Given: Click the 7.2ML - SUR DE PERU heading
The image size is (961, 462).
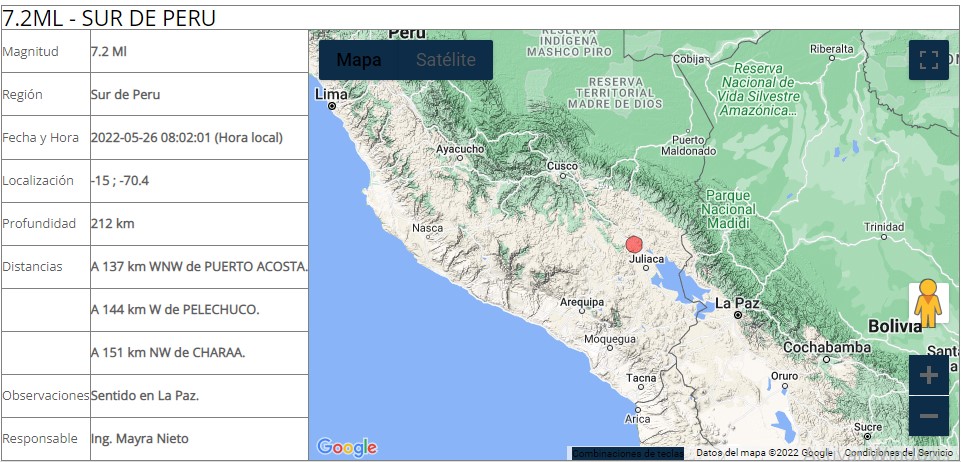Looking at the screenshot, I should point(110,17).
